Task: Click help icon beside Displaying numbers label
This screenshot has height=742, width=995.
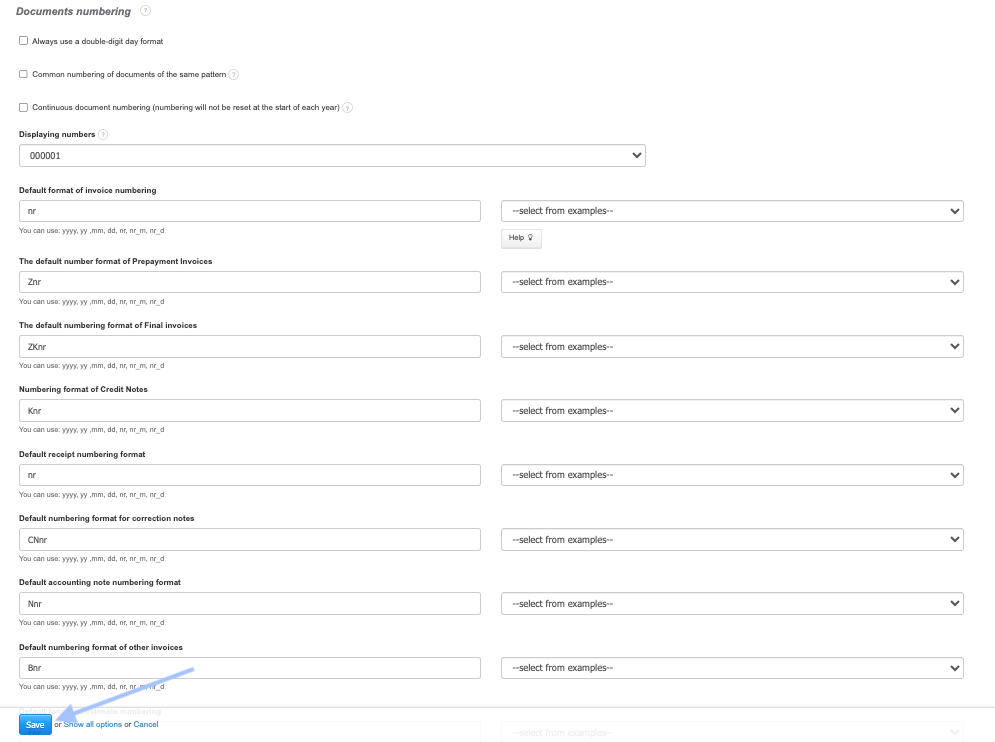Action: (103, 134)
